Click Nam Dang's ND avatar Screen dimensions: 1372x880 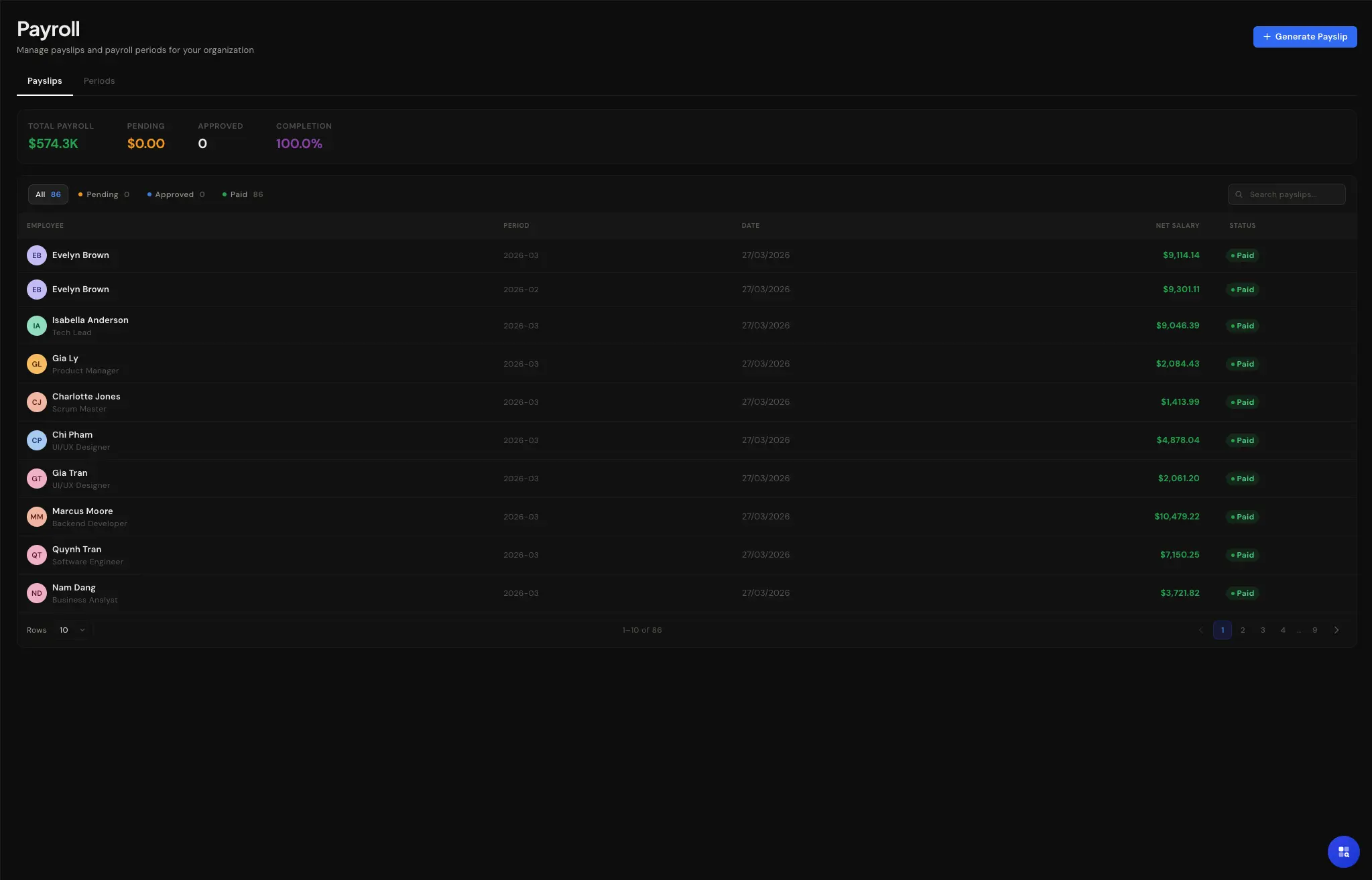click(37, 593)
